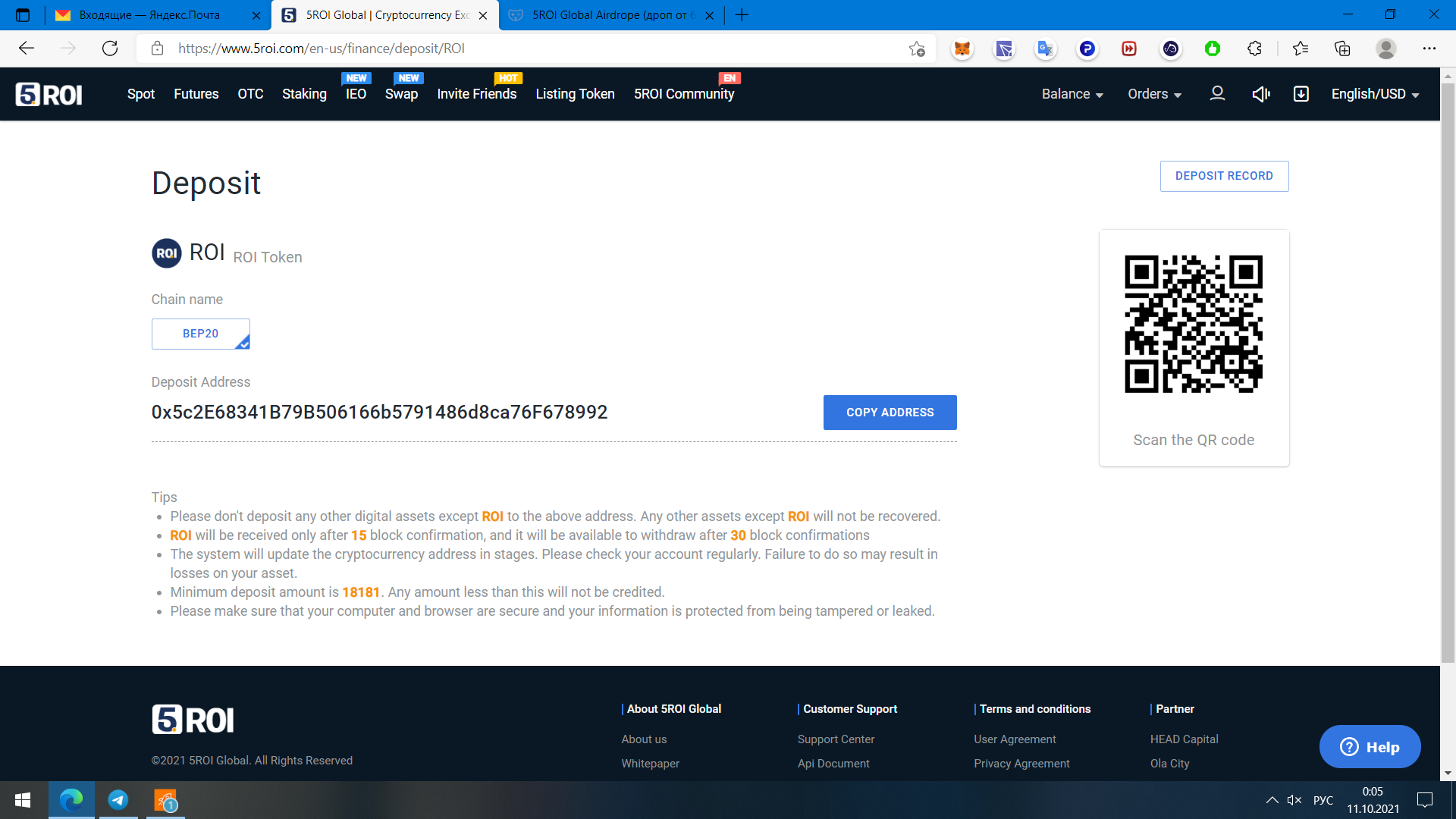Open browser Favorites list icon
The width and height of the screenshot is (1456, 819).
pyautogui.click(x=1301, y=49)
